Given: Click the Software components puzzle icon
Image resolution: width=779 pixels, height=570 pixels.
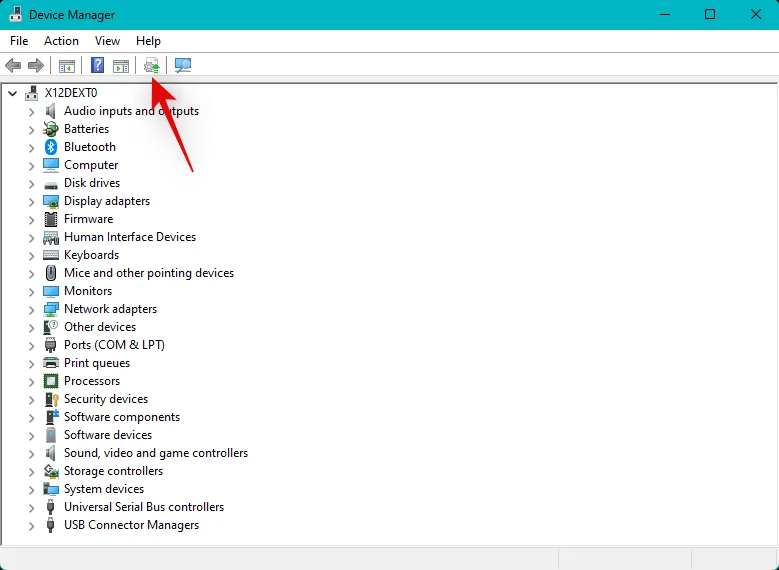Looking at the screenshot, I should pyautogui.click(x=52, y=417).
